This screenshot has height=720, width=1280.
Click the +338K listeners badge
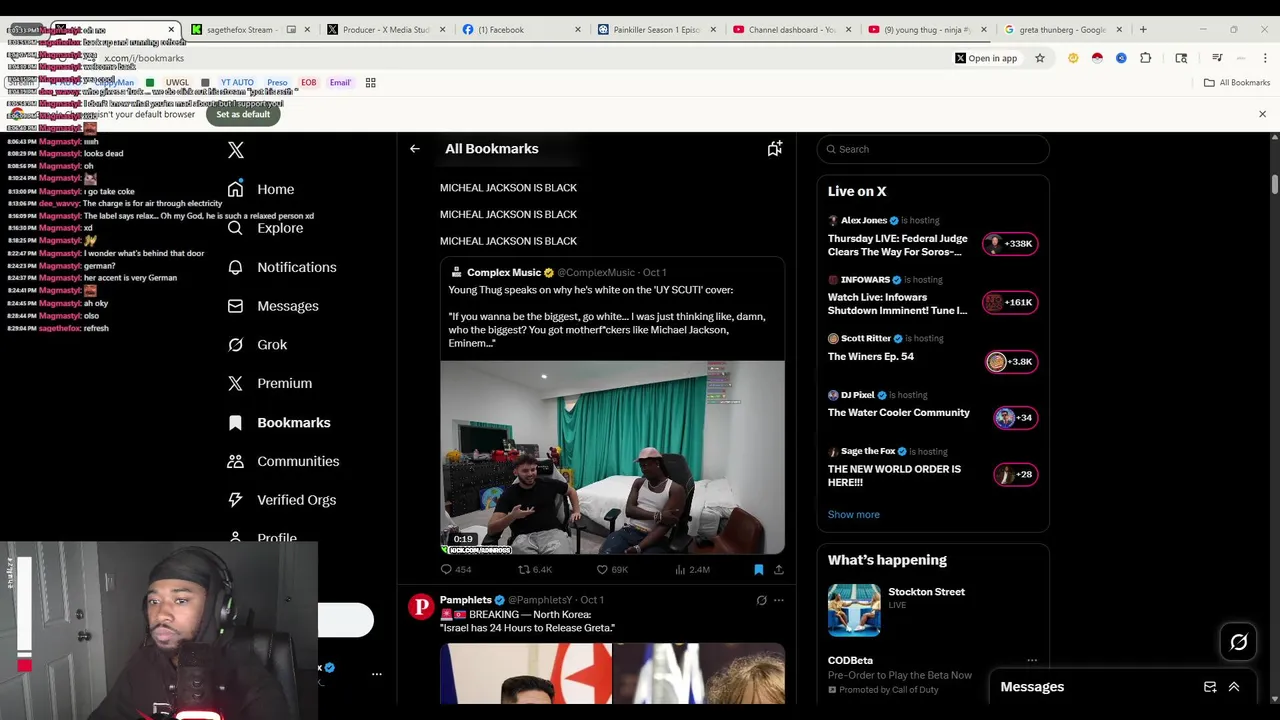tap(1010, 244)
